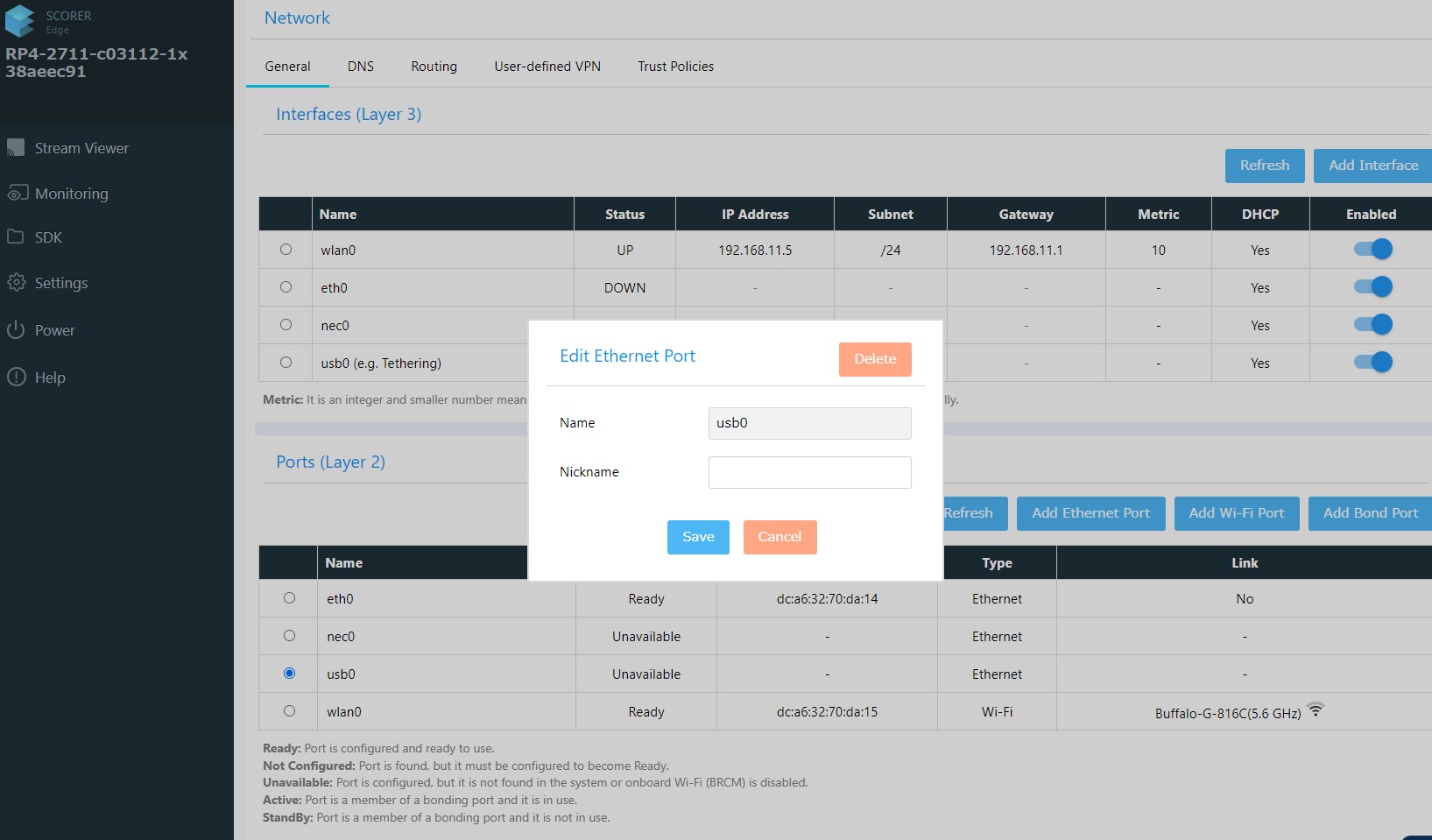Open the Trust Policies tab

point(675,67)
